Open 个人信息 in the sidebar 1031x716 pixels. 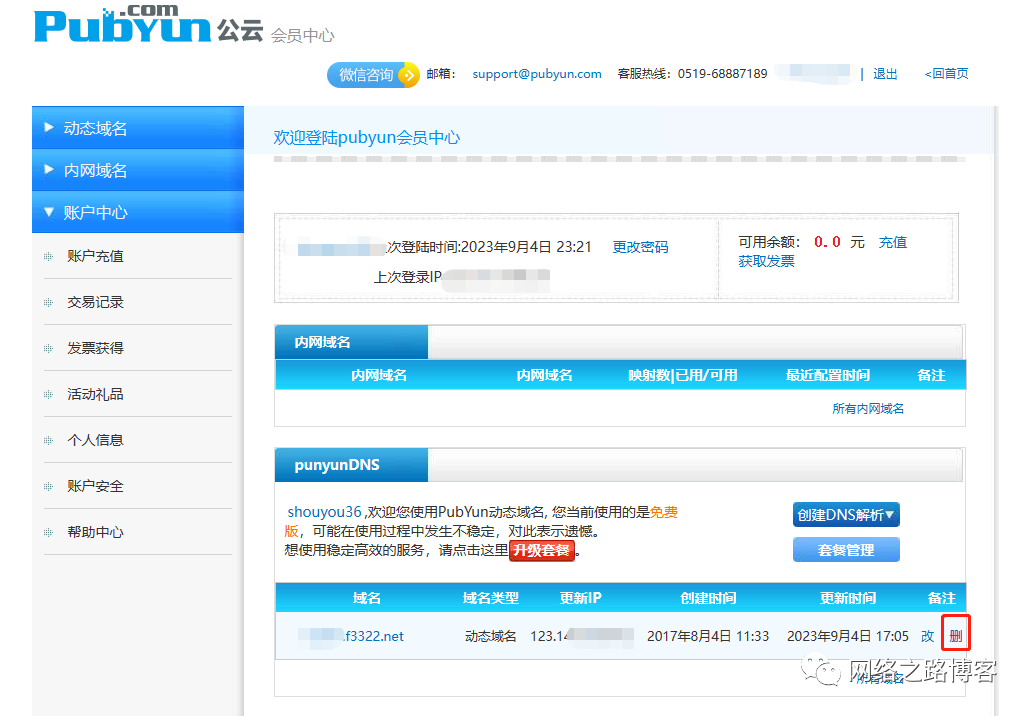95,441
